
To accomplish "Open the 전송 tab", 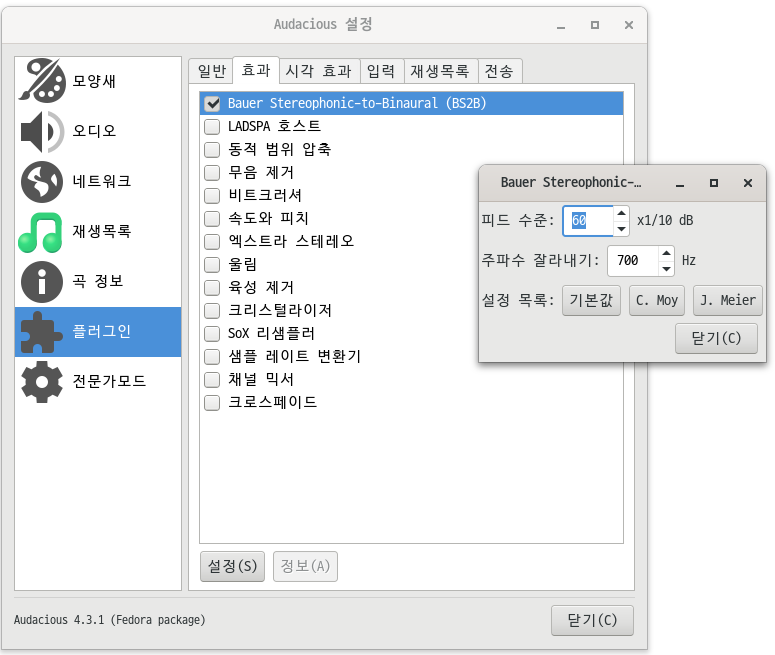I will (499, 71).
